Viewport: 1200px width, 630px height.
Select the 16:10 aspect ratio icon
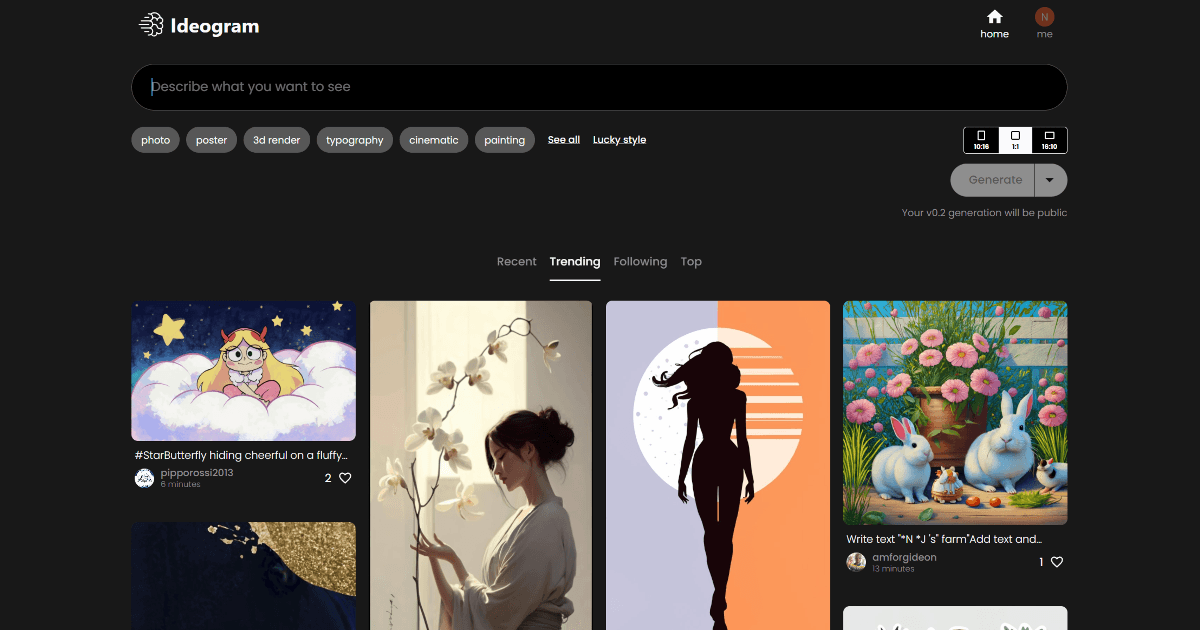(1049, 140)
